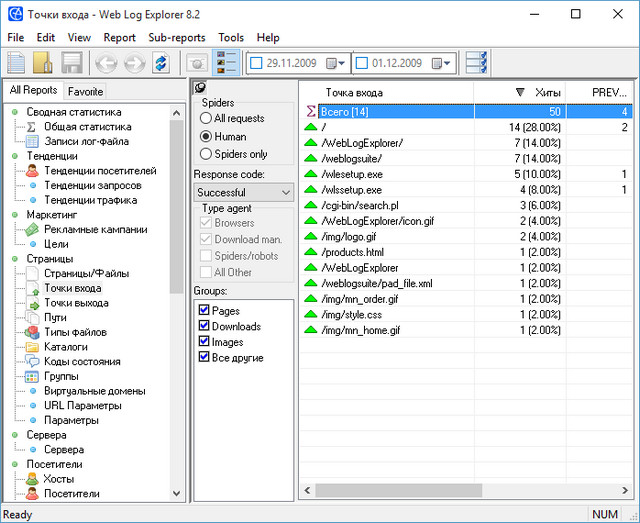Open the Типы файлов report
Screen dimensions: 640x523
(x=75, y=332)
